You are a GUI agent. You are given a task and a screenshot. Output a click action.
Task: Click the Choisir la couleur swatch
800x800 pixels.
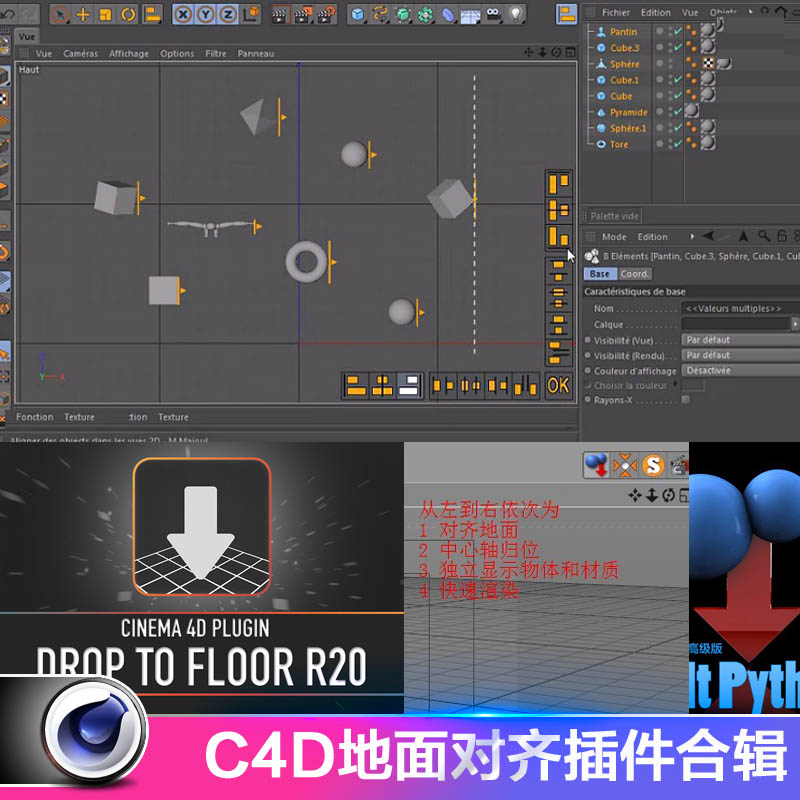point(693,385)
